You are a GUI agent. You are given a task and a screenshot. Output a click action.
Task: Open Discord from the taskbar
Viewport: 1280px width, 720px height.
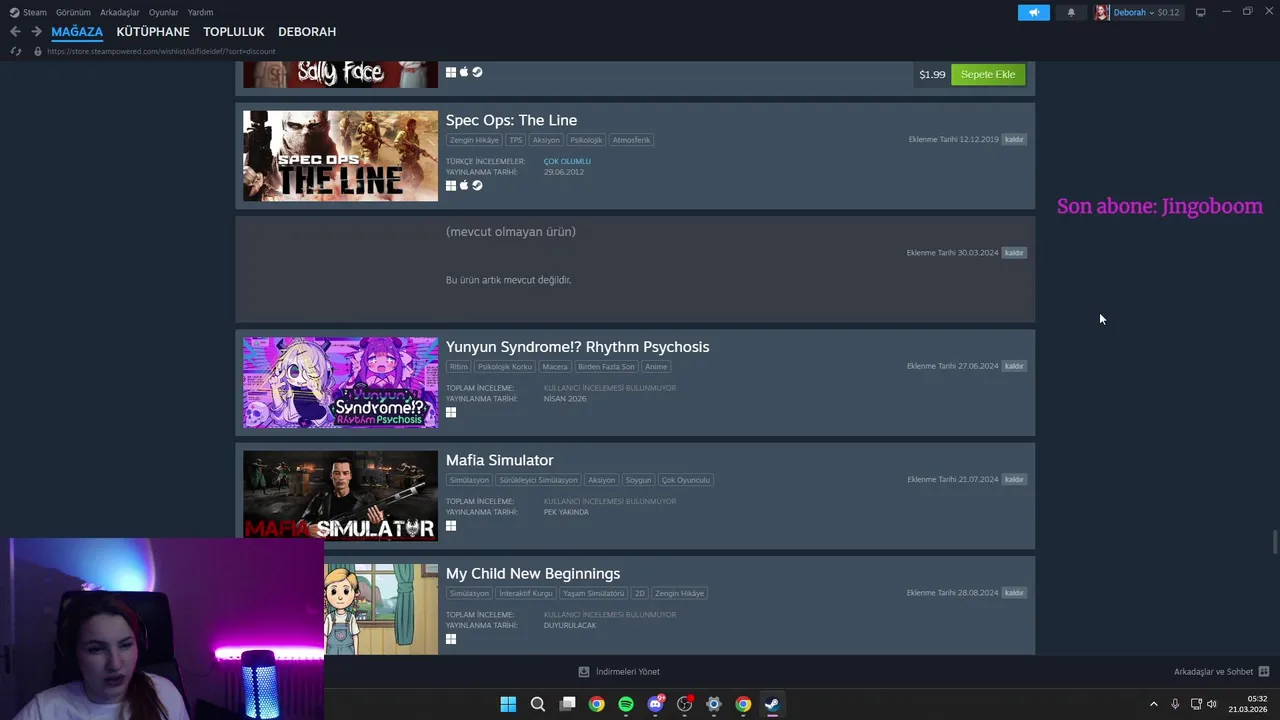coord(655,704)
